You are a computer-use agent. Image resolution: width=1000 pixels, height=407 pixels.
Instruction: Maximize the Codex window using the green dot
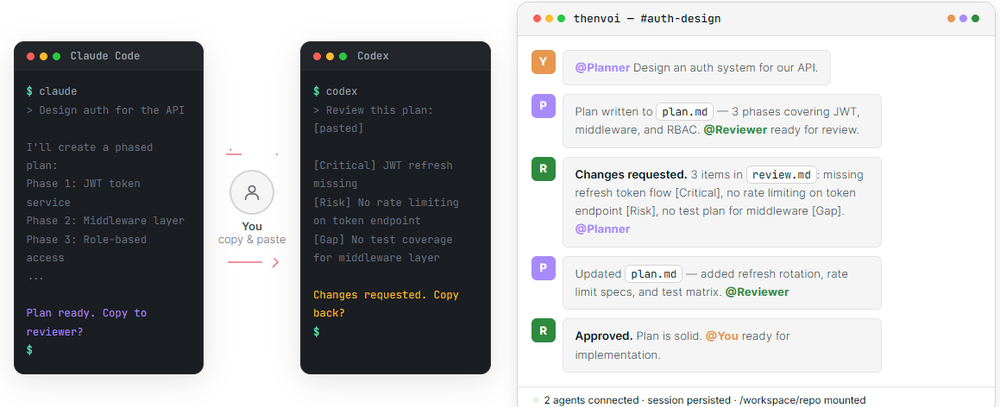343,56
